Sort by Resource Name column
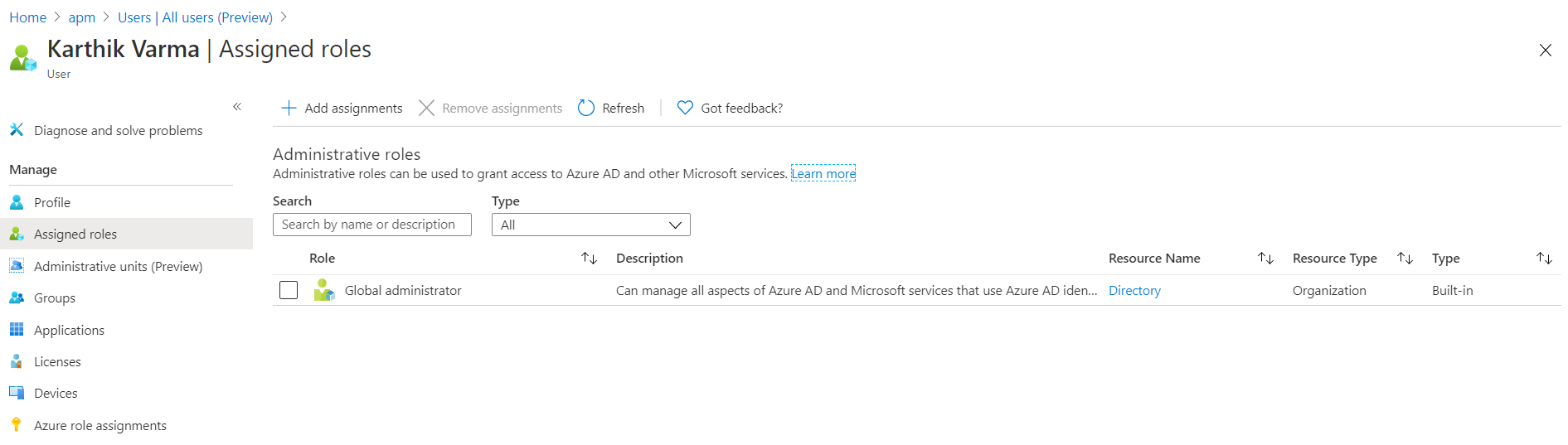 (1265, 259)
